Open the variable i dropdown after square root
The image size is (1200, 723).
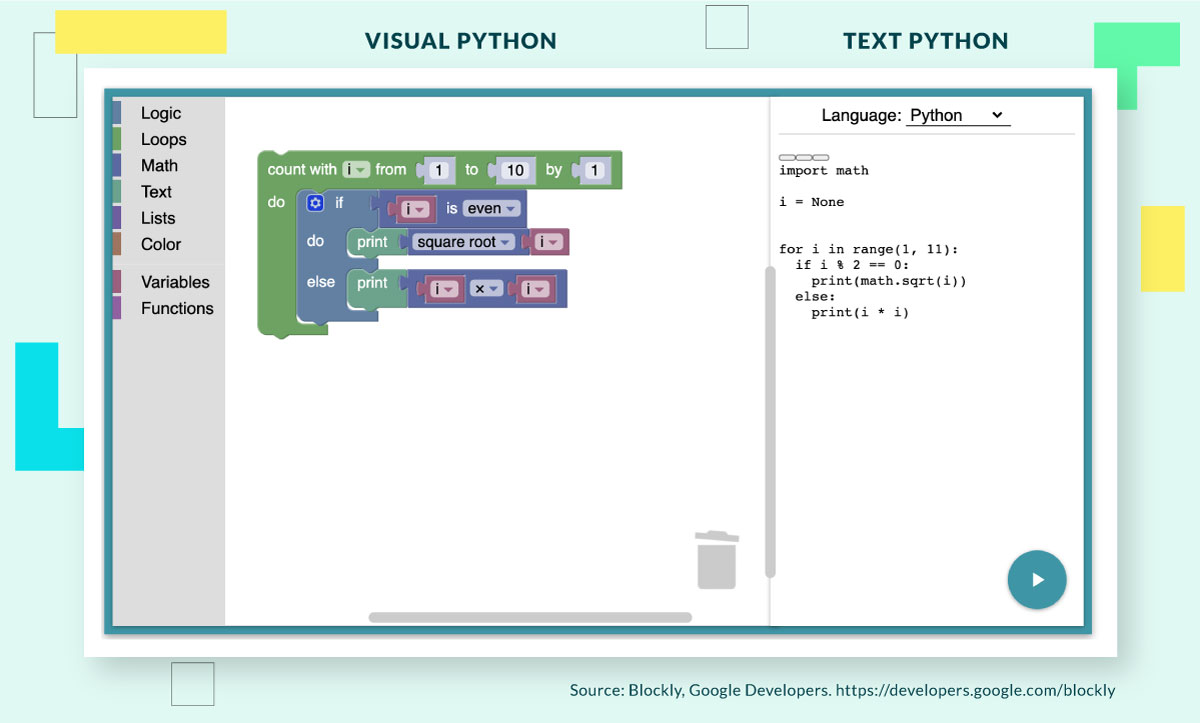pyautogui.click(x=549, y=242)
